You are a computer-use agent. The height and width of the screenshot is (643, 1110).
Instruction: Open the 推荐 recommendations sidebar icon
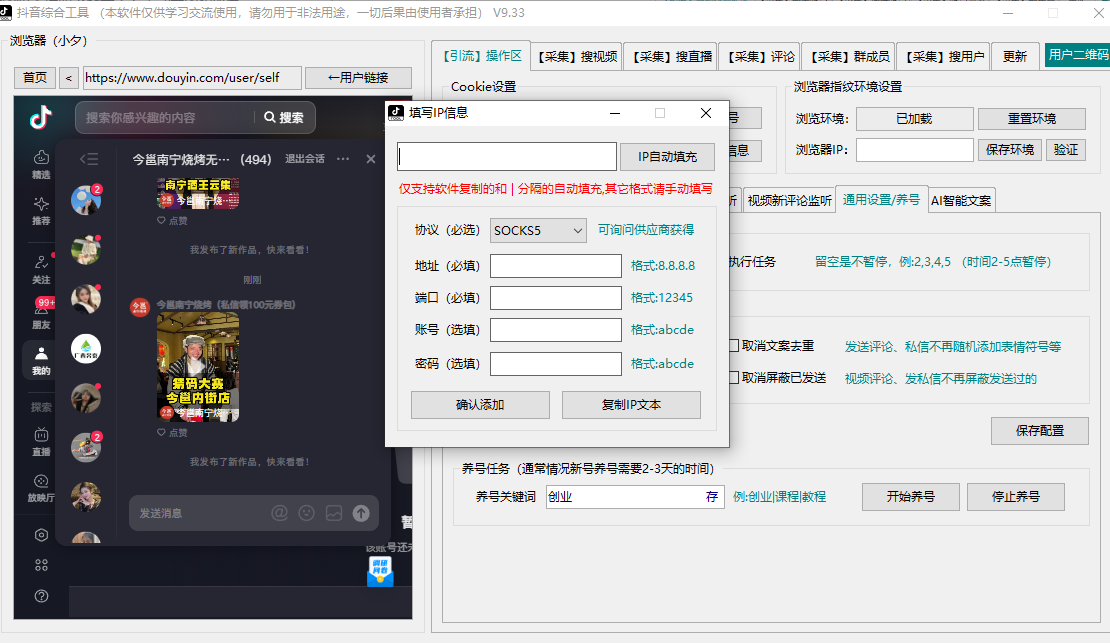point(41,209)
